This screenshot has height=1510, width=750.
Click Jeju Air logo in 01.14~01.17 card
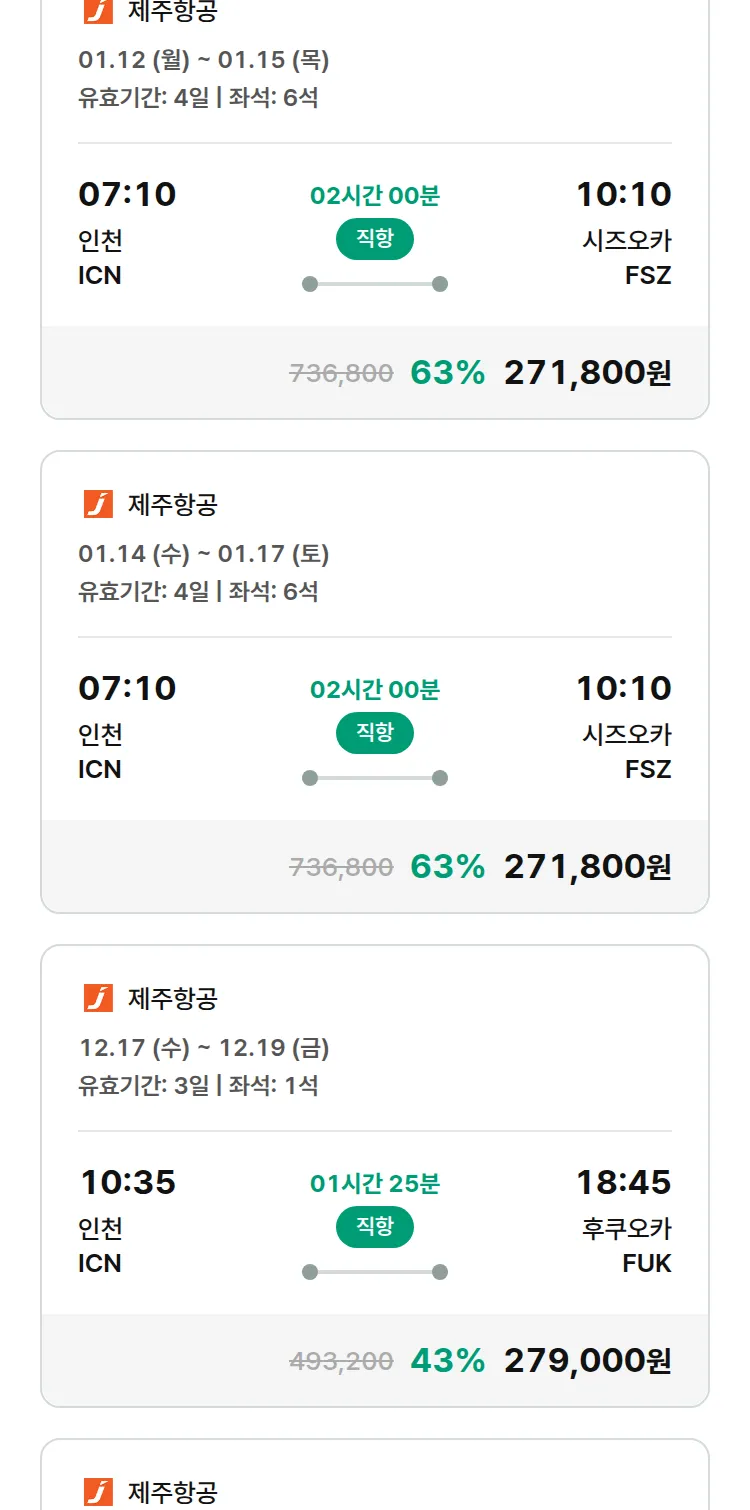[98, 504]
